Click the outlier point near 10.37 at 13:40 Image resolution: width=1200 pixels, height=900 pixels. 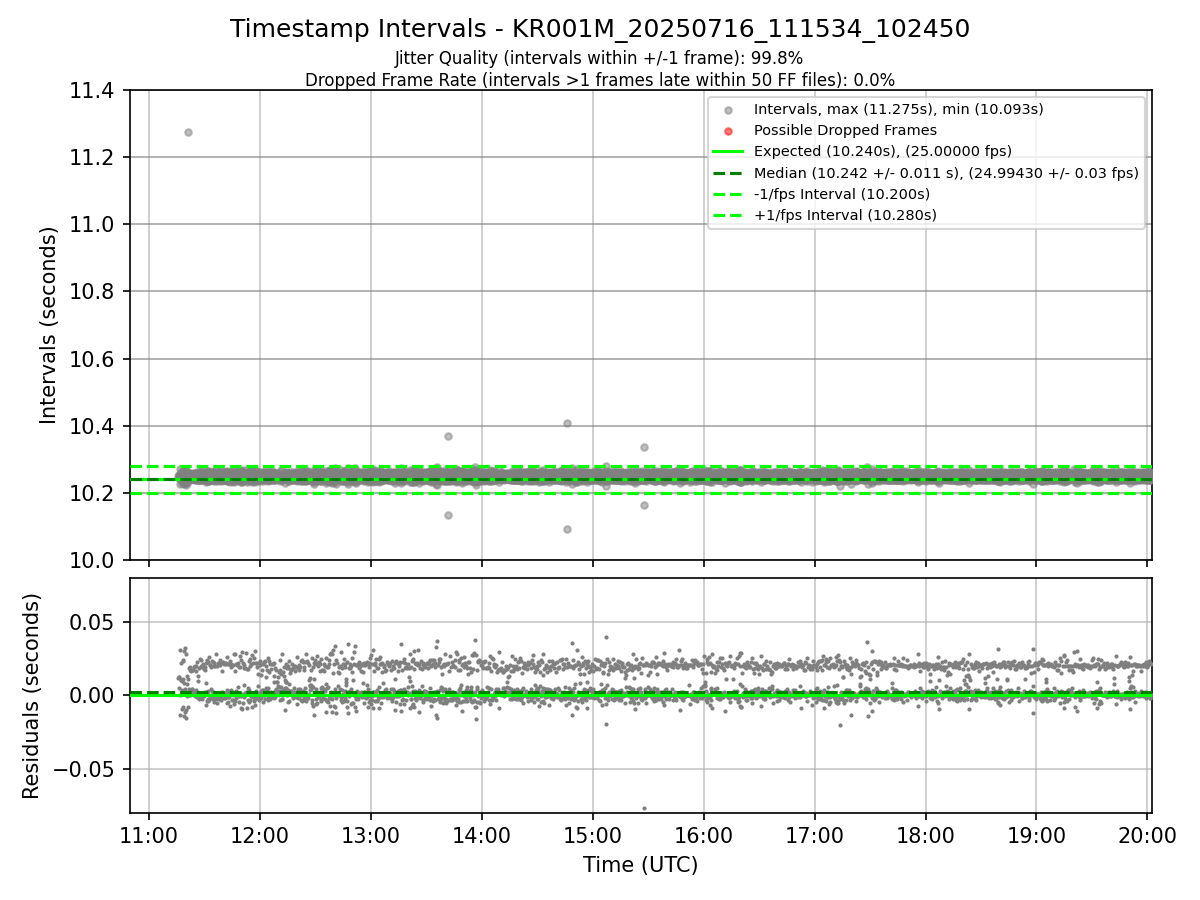coord(448,436)
